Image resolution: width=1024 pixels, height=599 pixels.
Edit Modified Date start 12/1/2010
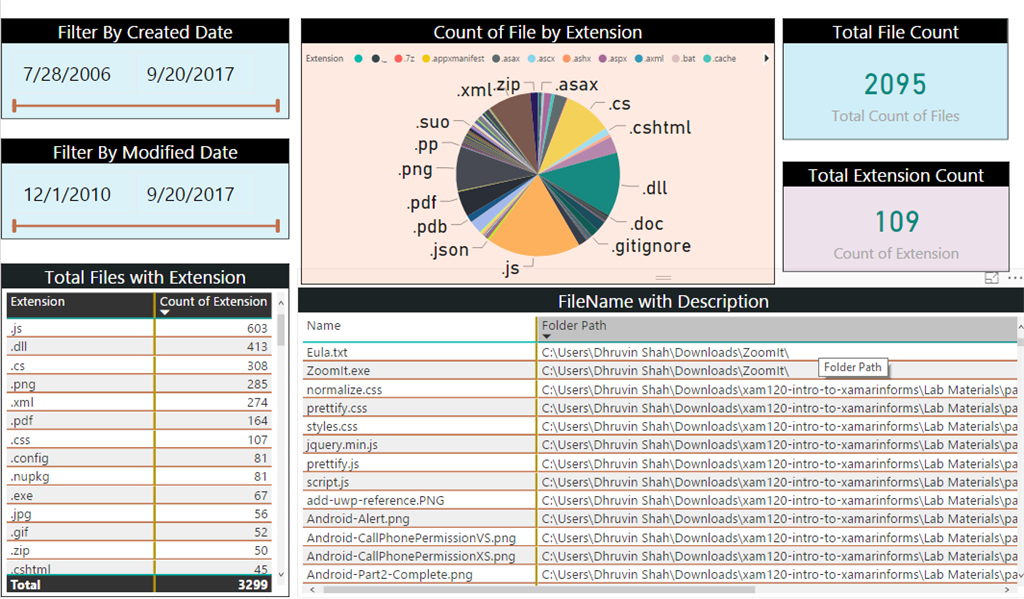pos(67,195)
